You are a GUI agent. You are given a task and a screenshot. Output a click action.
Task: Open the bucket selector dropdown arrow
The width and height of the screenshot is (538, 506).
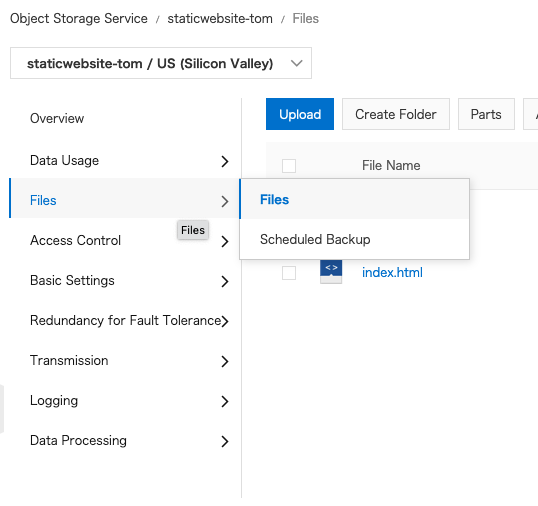(296, 63)
